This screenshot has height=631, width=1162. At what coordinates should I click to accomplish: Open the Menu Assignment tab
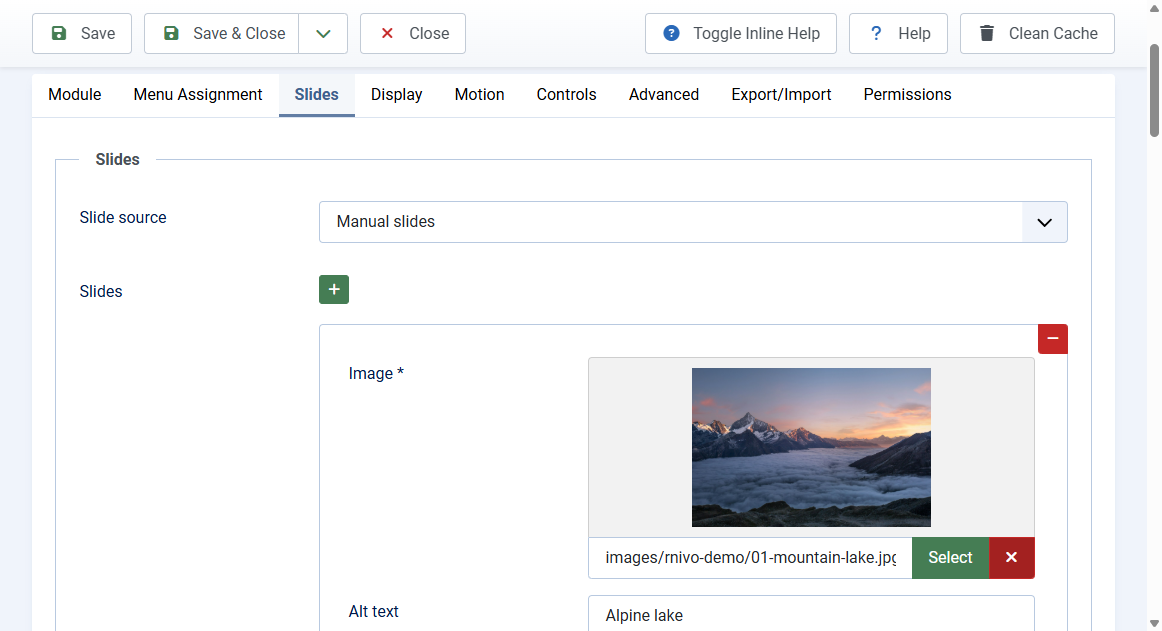(198, 95)
